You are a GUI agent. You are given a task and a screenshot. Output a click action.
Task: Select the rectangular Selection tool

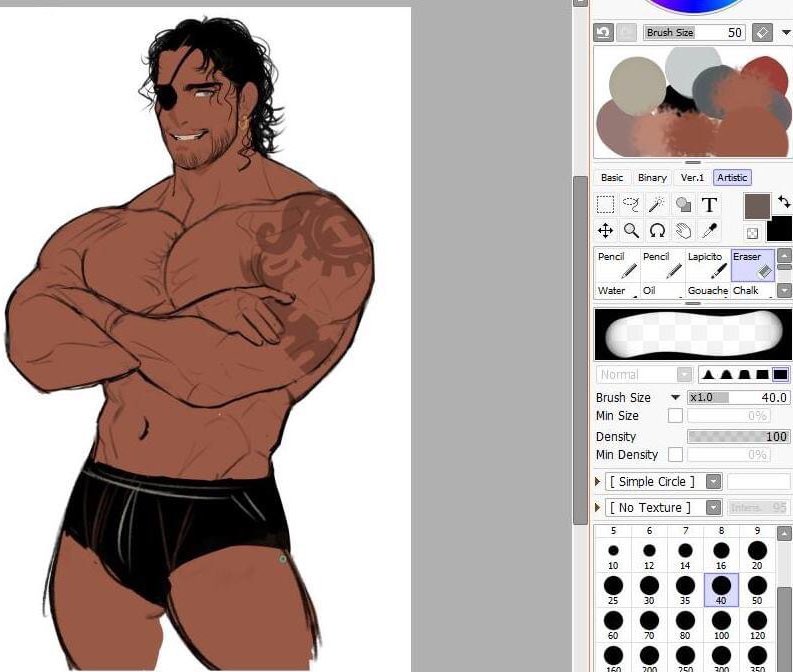click(605, 205)
